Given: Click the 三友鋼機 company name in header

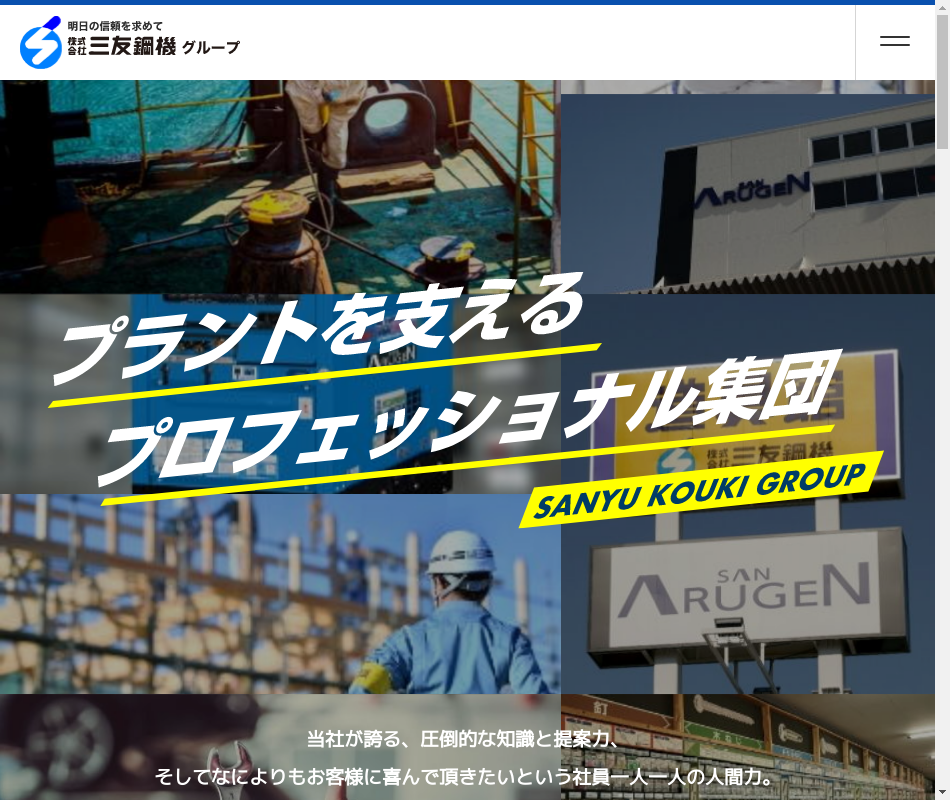Looking at the screenshot, I should tap(131, 47).
